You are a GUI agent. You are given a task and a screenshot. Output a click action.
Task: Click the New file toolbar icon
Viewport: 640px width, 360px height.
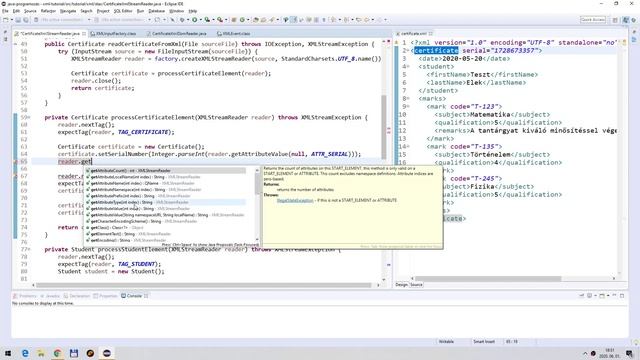(x=6, y=20)
